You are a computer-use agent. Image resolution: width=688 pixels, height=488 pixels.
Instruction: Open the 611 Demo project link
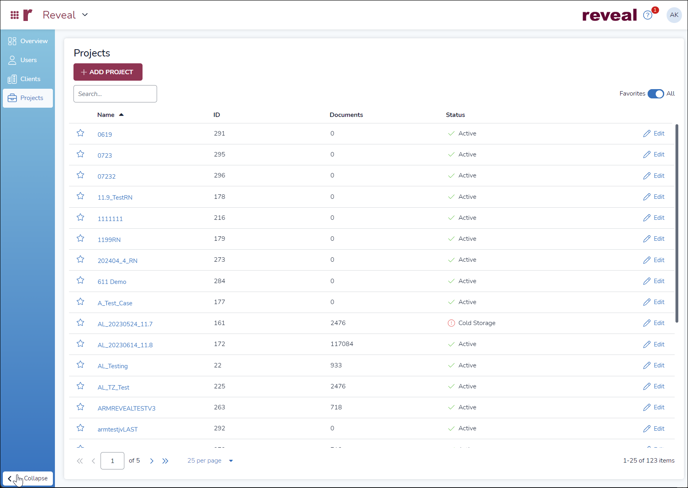click(x=112, y=282)
